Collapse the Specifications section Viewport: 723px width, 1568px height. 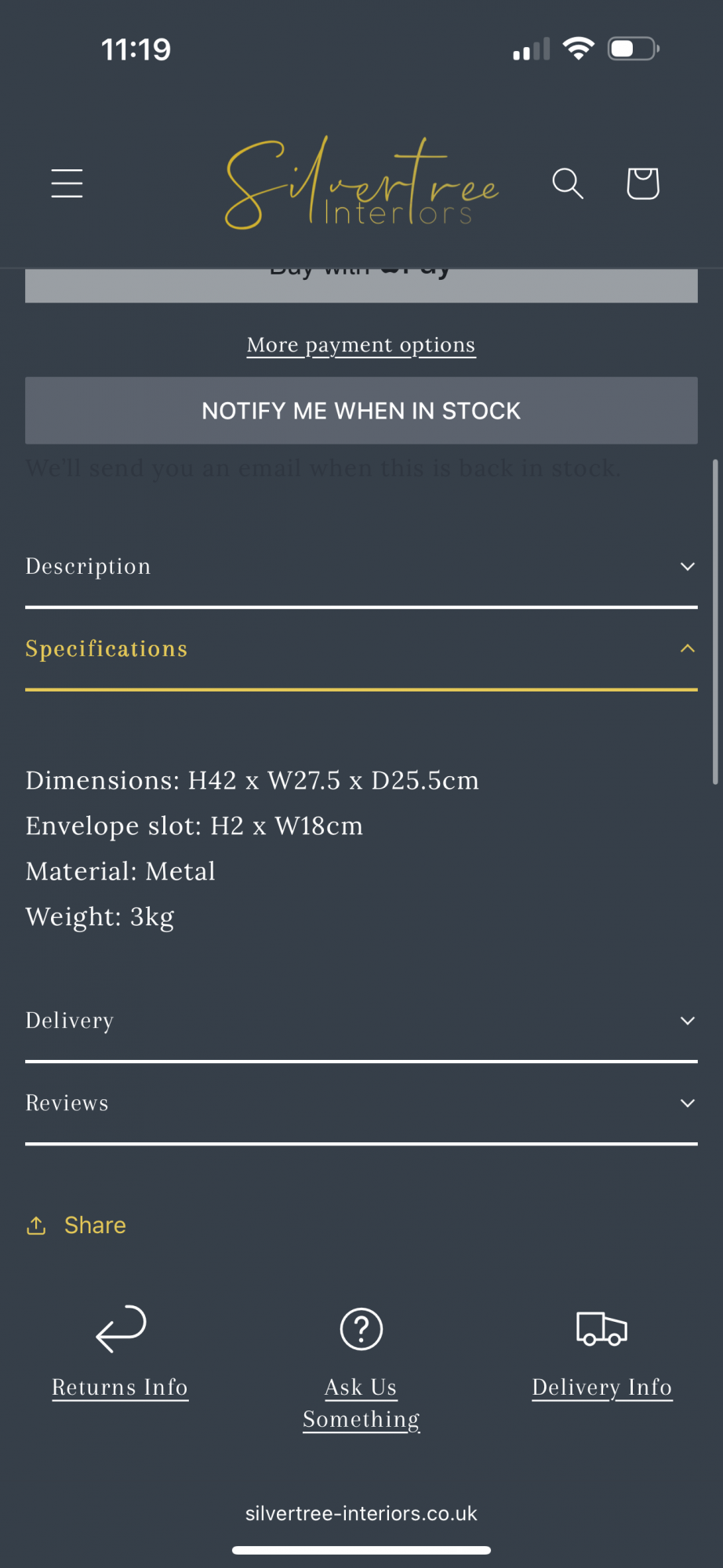click(361, 648)
